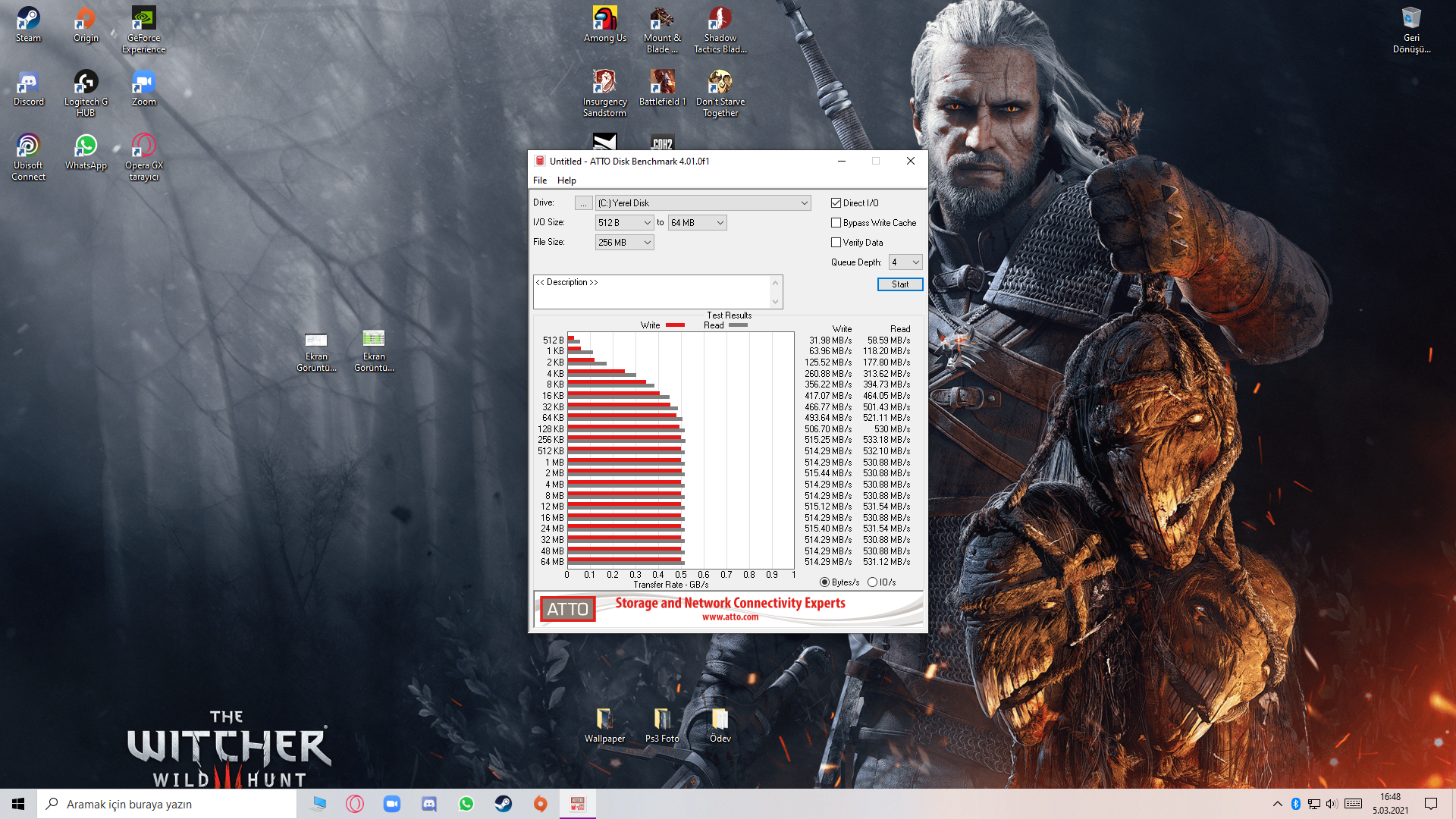
Task: Enable Bypass Write Cache option
Action: 836,223
